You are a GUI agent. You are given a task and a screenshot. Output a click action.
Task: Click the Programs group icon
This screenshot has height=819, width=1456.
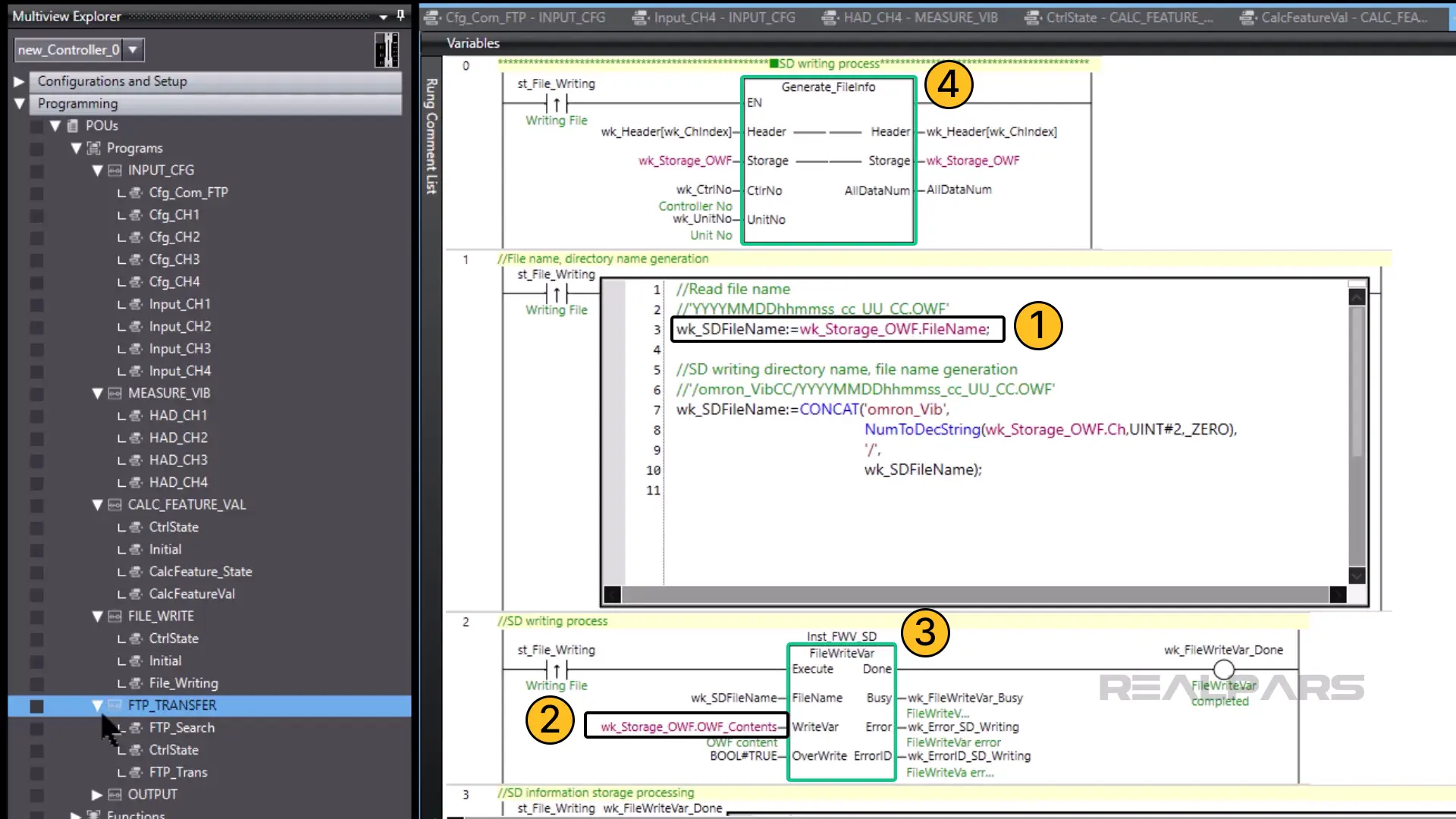click(93, 148)
